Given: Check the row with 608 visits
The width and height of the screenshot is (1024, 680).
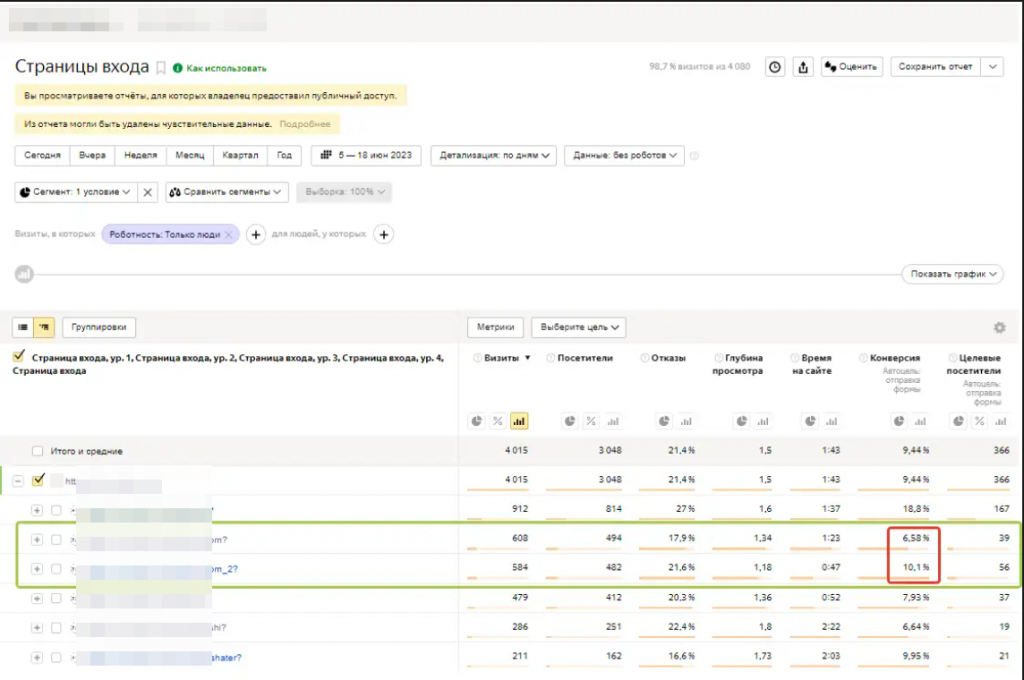Looking at the screenshot, I should [x=56, y=540].
